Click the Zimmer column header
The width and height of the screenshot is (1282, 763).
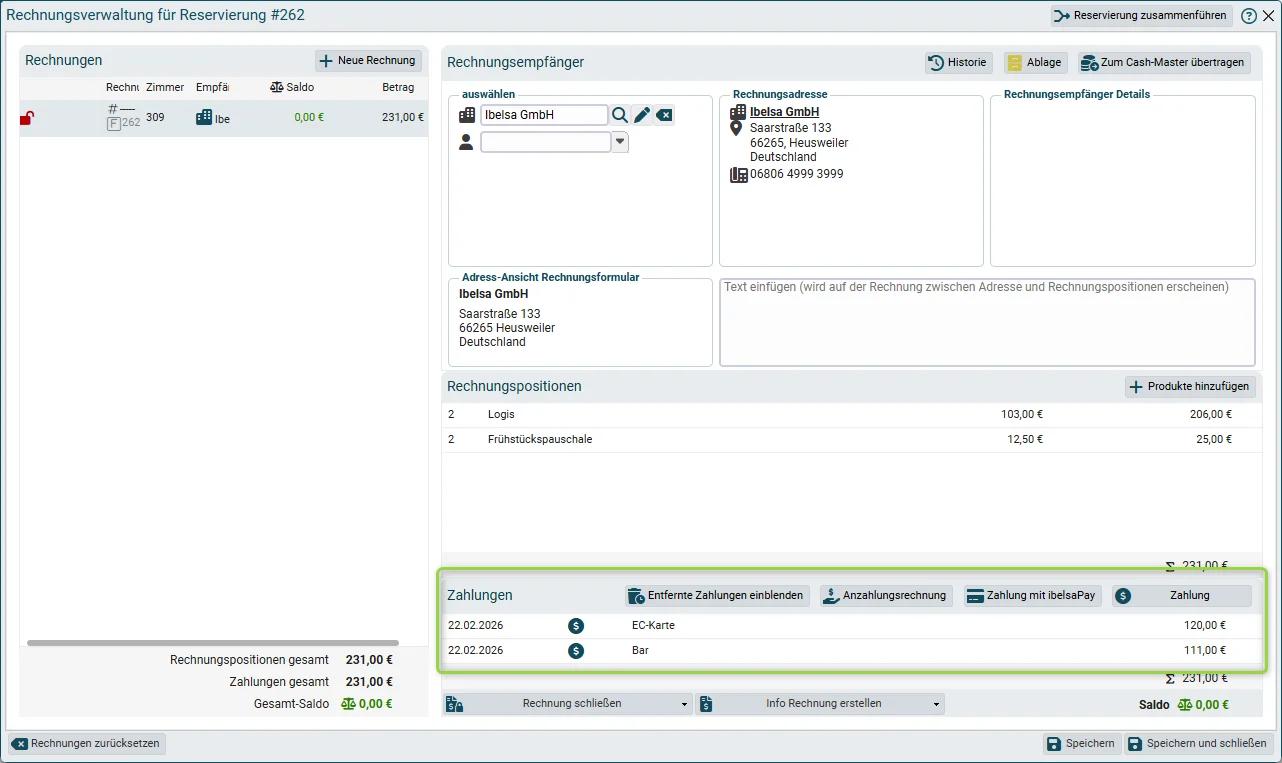[x=165, y=88]
